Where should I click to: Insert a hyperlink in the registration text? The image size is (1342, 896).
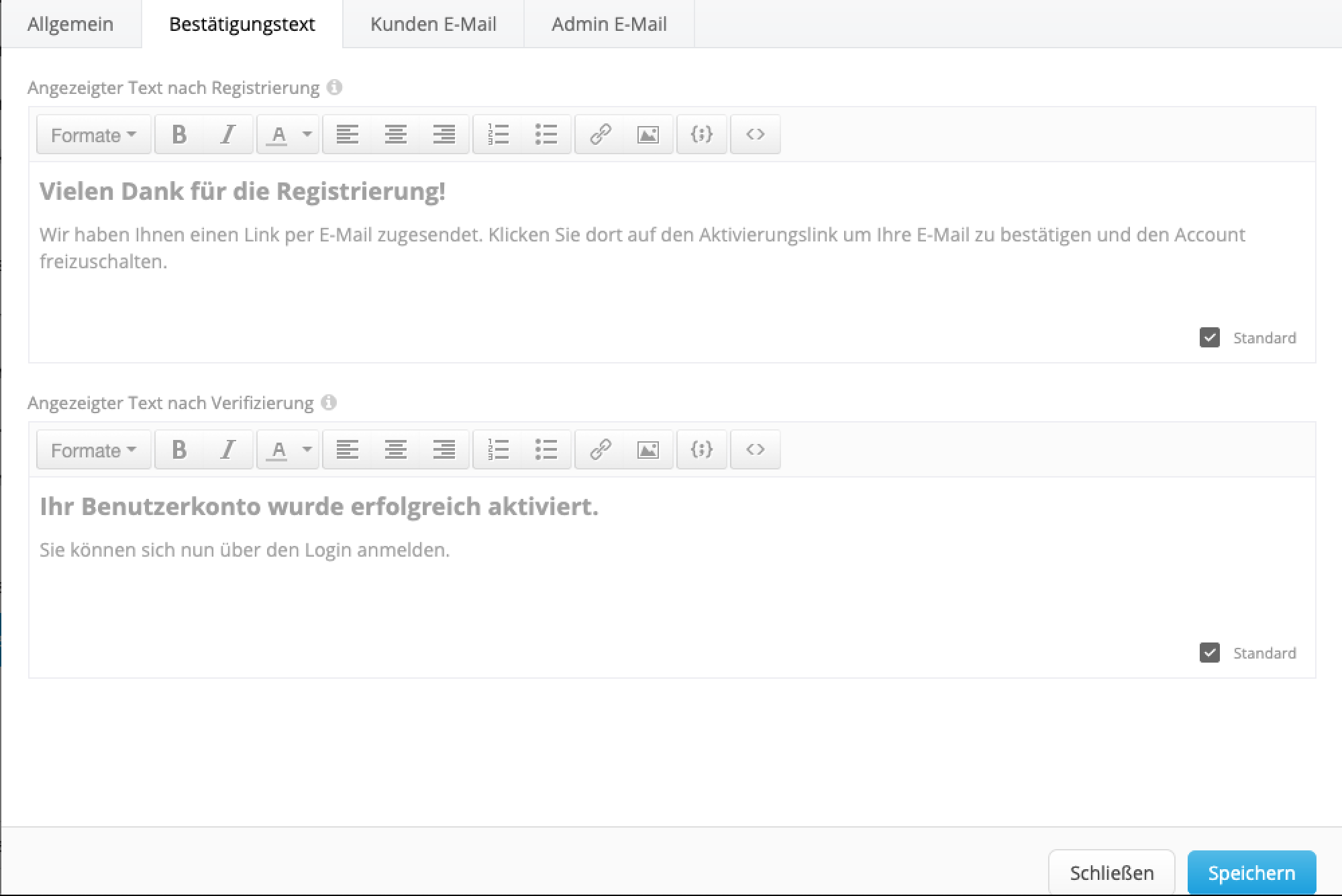[x=599, y=134]
